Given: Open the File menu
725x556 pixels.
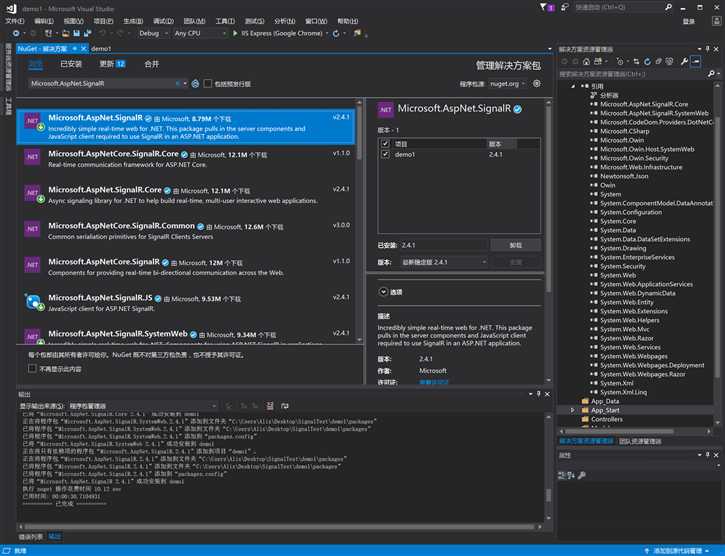Looking at the screenshot, I should (x=14, y=21).
